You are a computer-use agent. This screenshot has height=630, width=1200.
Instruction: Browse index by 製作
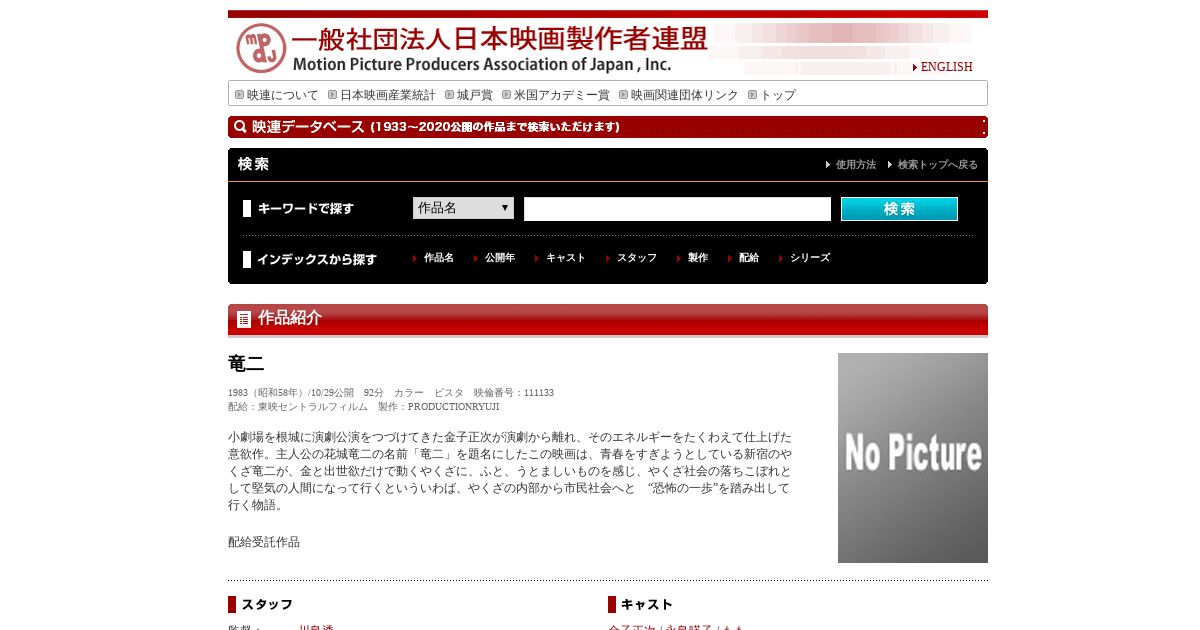tap(698, 258)
